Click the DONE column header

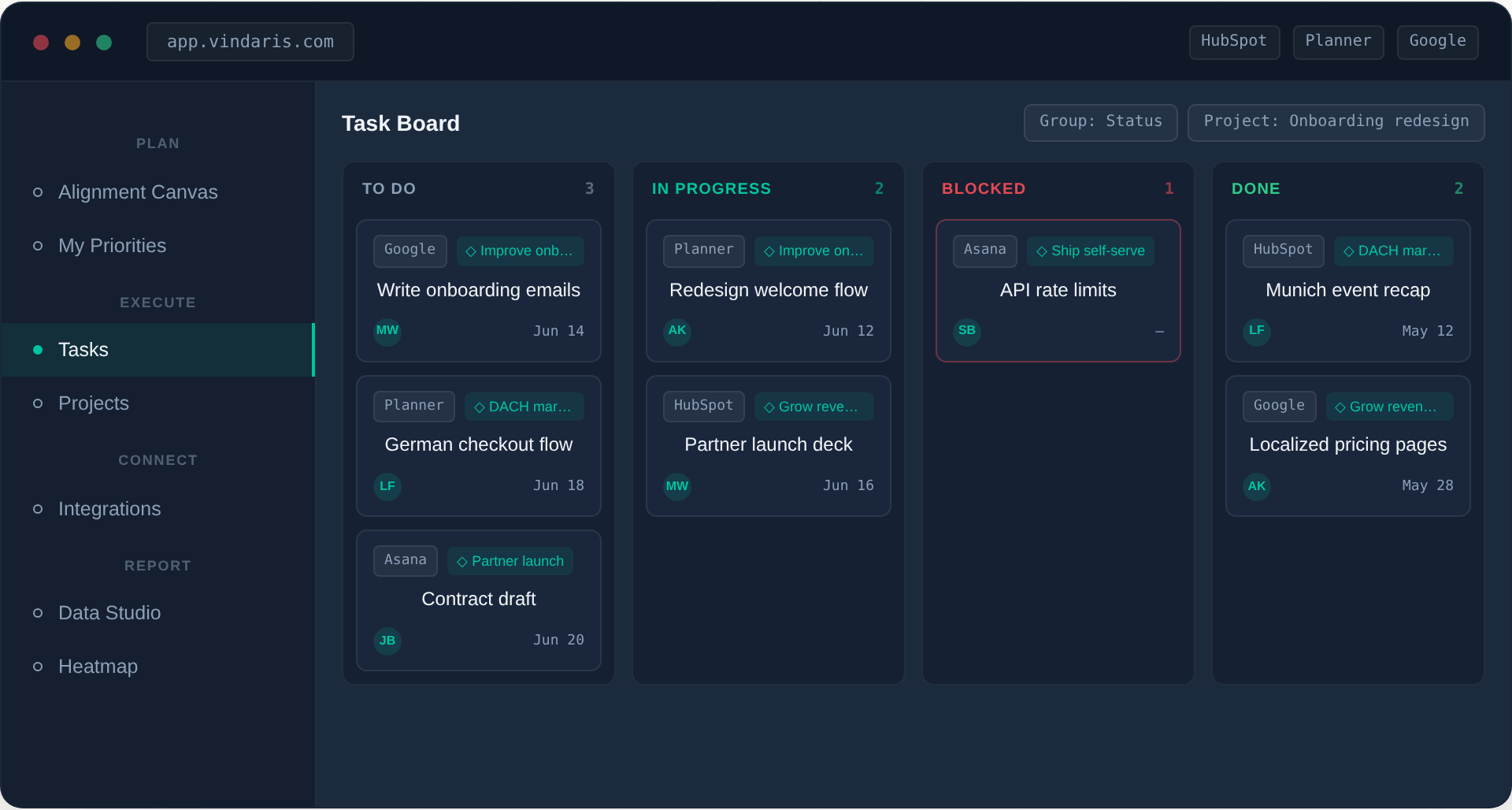point(1256,189)
